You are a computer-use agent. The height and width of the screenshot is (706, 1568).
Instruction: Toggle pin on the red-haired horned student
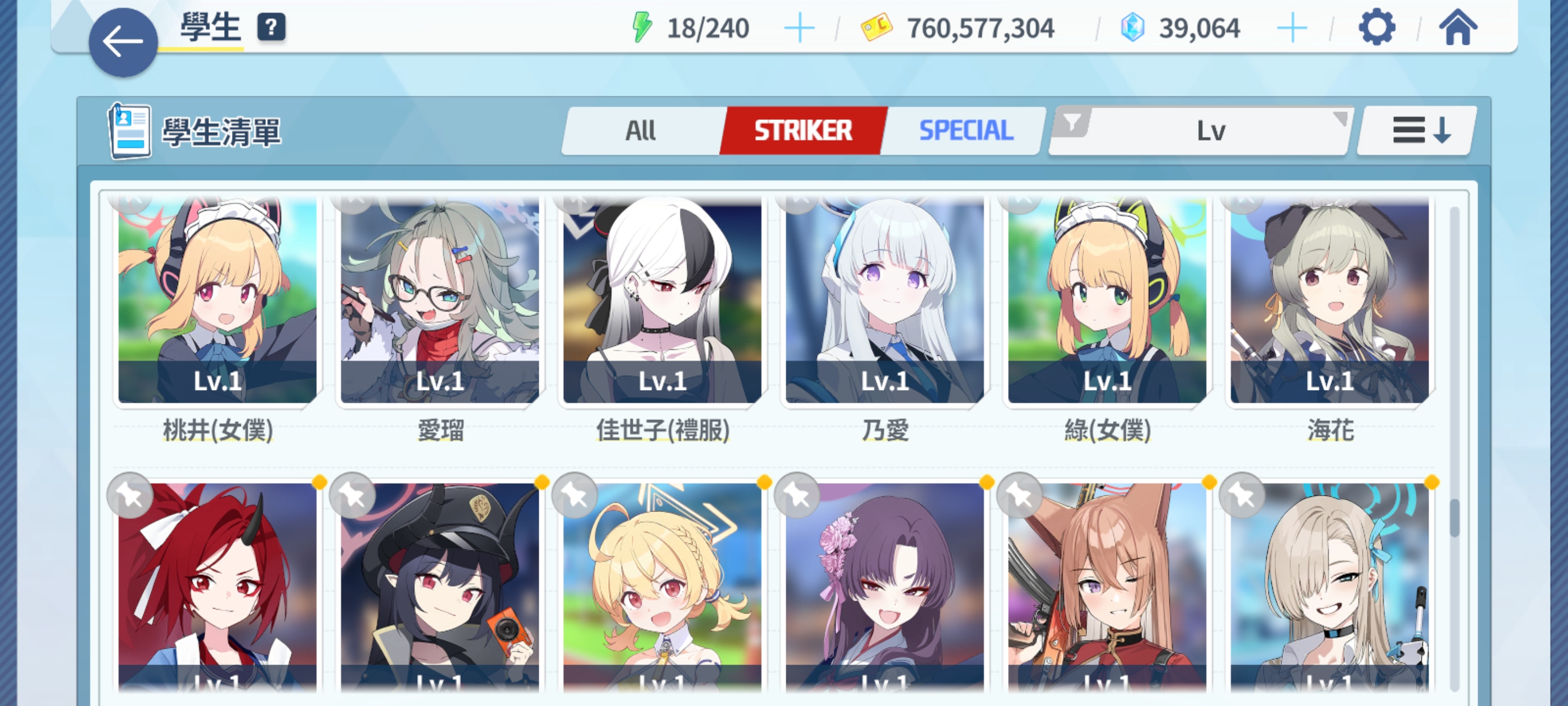(130, 496)
